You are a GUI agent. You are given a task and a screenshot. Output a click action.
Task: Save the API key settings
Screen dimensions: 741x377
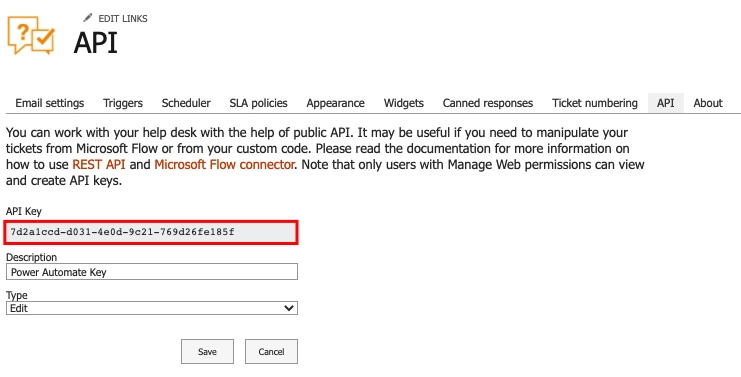(207, 351)
